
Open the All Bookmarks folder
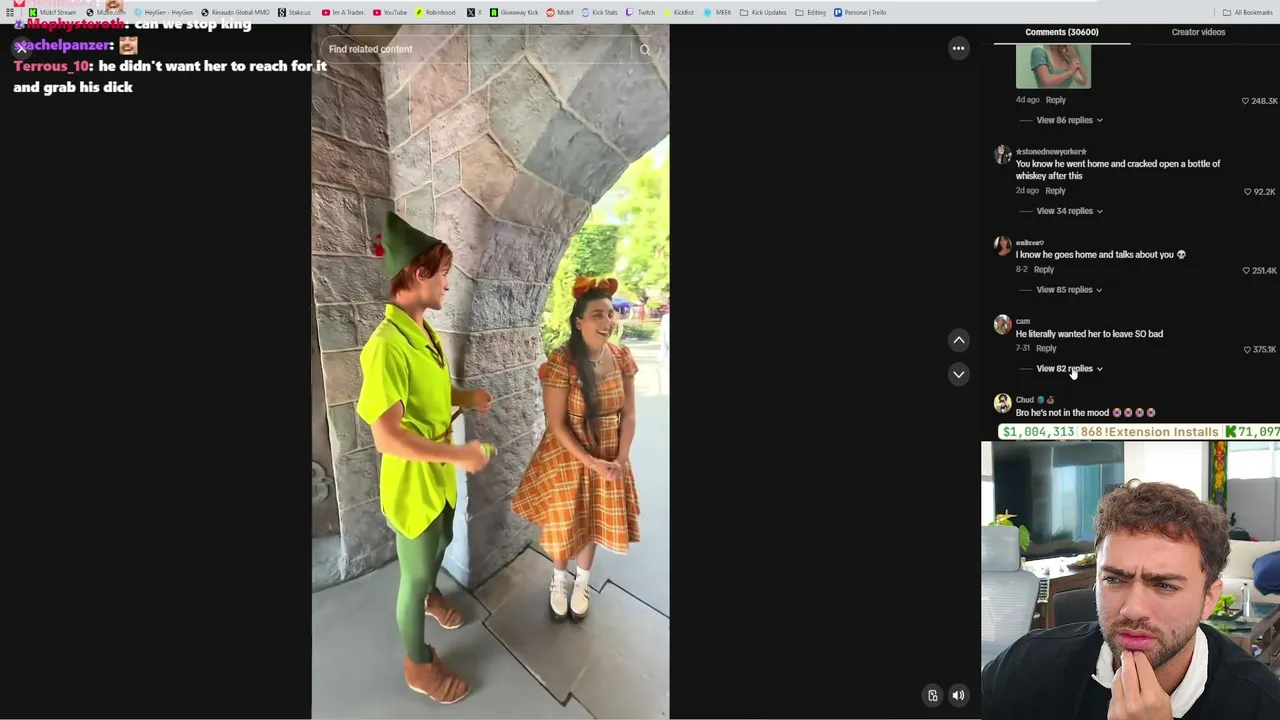click(1247, 12)
